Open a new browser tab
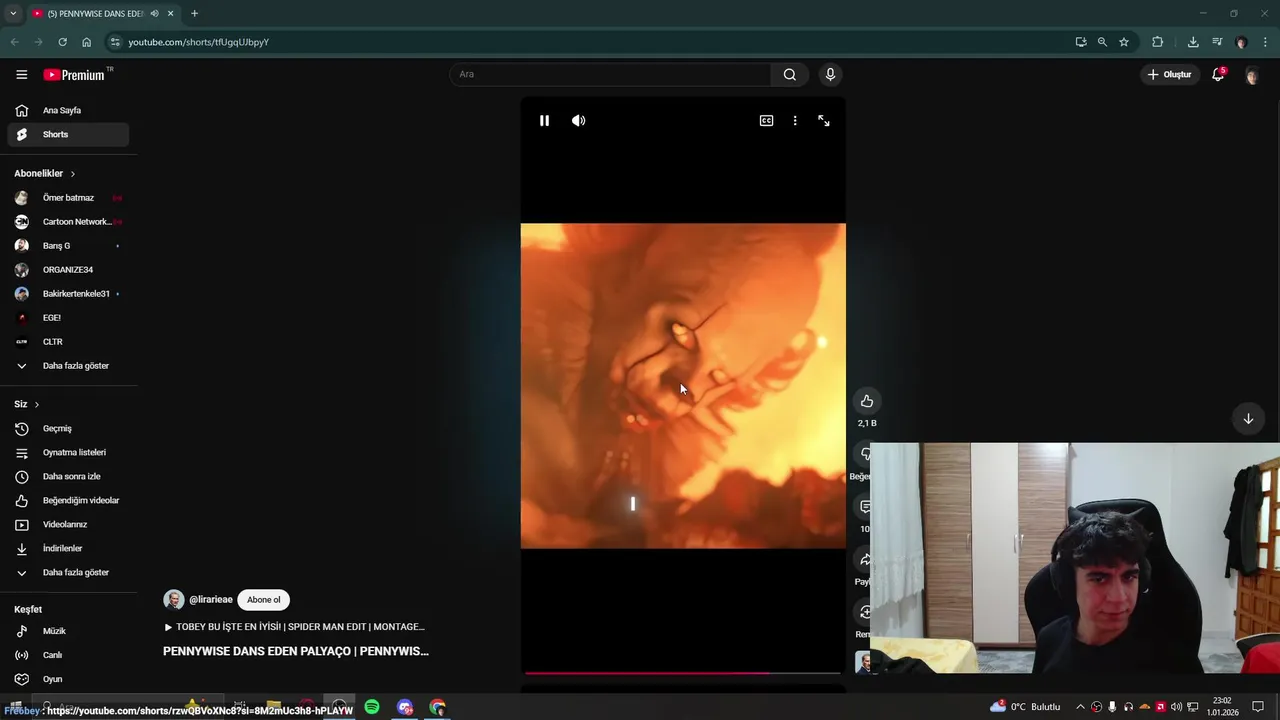 tap(194, 14)
